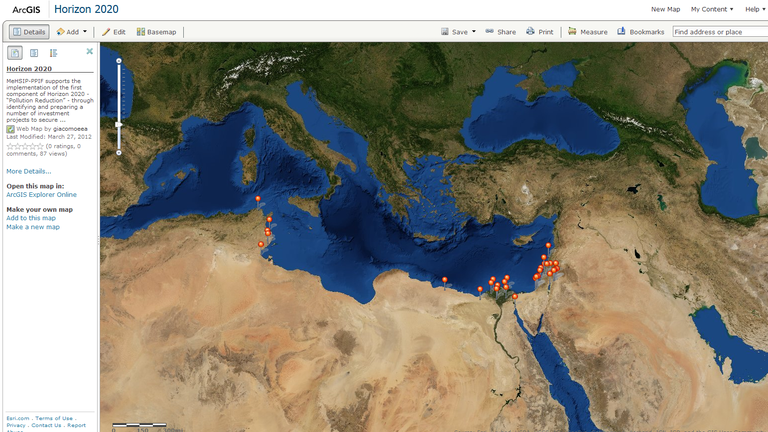Screen dimensions: 768x432
Task: Show map contents icon in side panel
Action: (34, 53)
